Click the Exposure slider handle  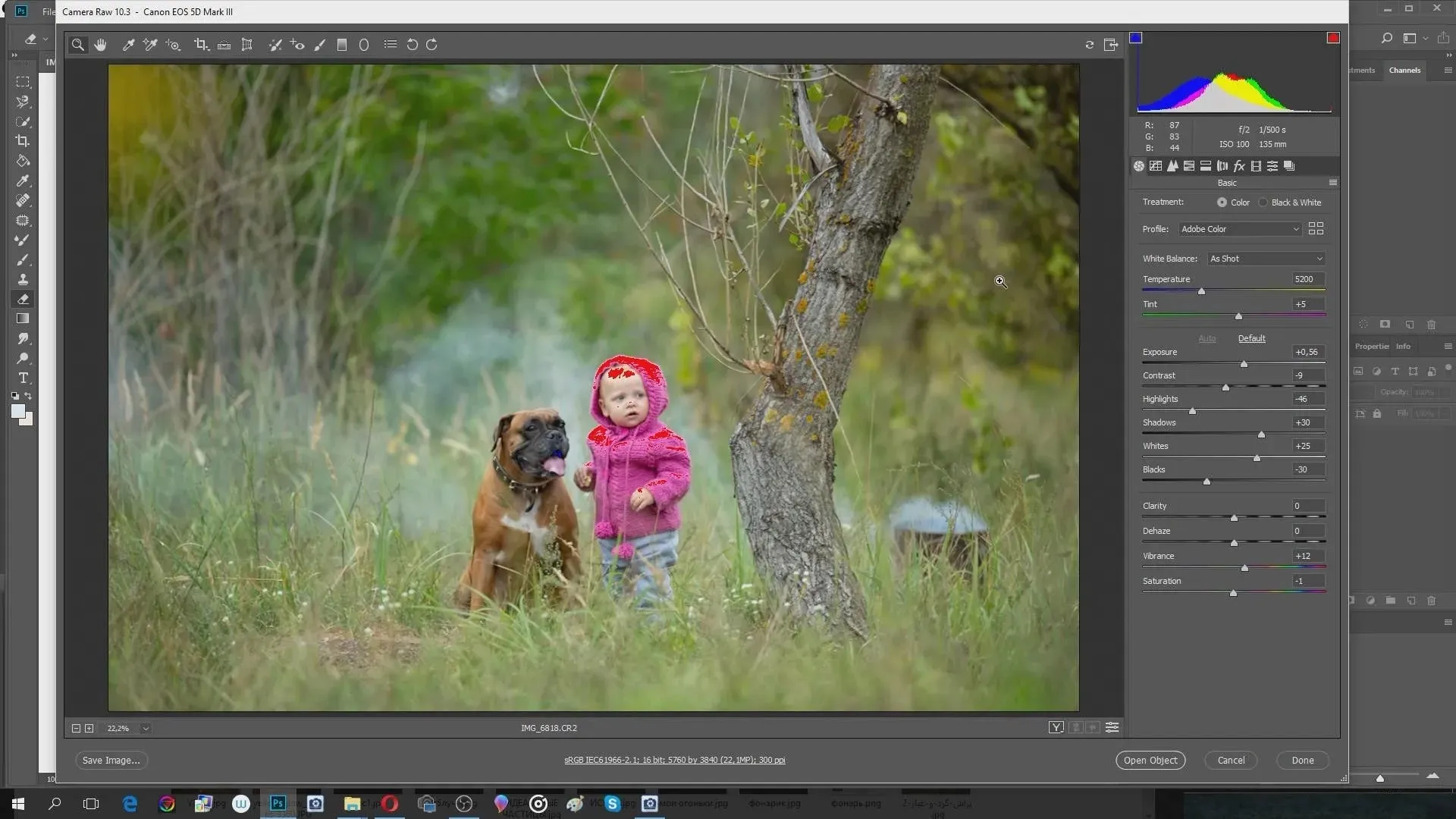pos(1244,364)
